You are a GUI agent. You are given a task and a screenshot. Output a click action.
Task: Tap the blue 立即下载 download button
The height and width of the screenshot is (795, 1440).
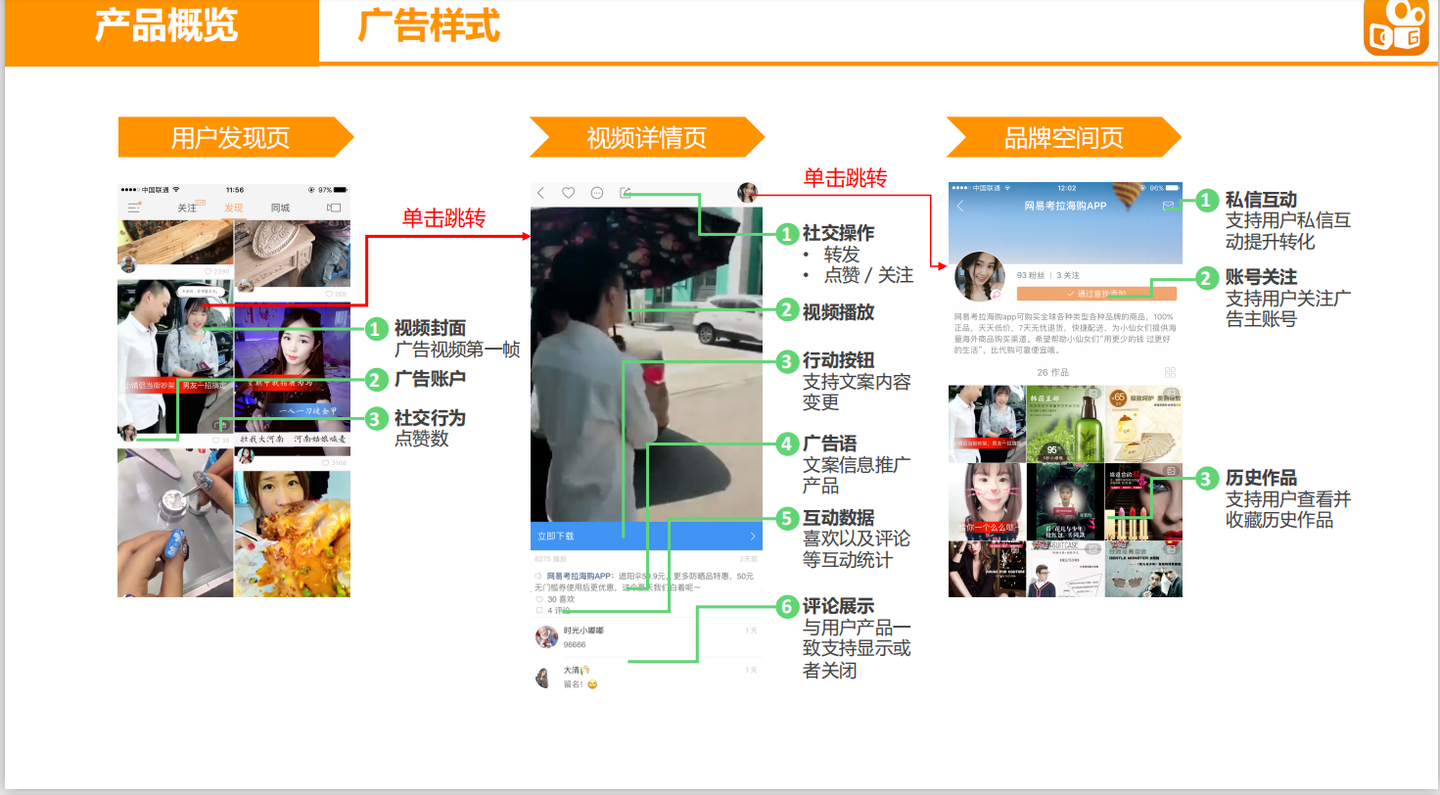645,536
